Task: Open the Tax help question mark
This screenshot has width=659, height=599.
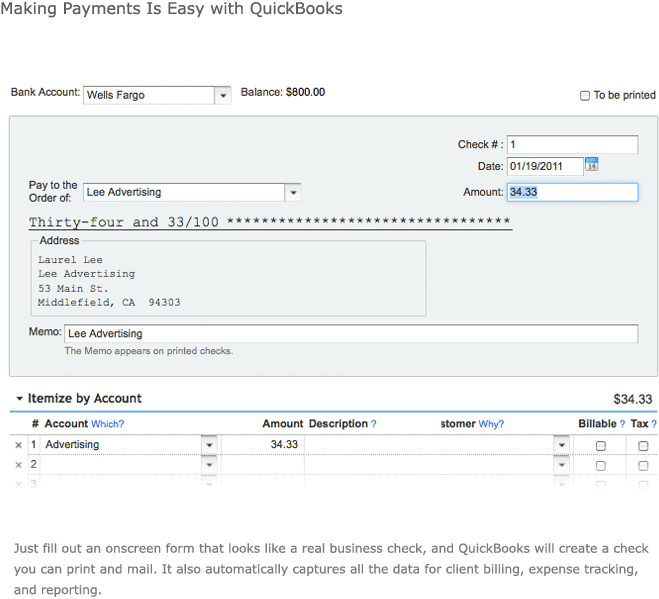Action: click(654, 424)
